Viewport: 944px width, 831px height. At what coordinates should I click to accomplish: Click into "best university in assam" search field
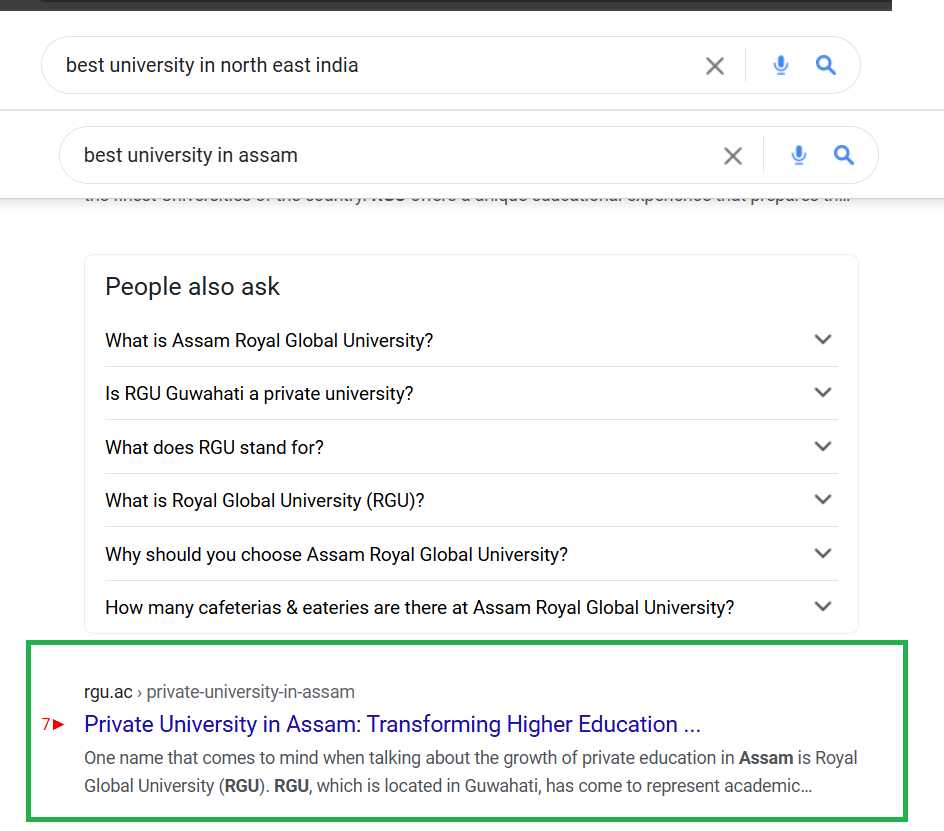click(400, 156)
